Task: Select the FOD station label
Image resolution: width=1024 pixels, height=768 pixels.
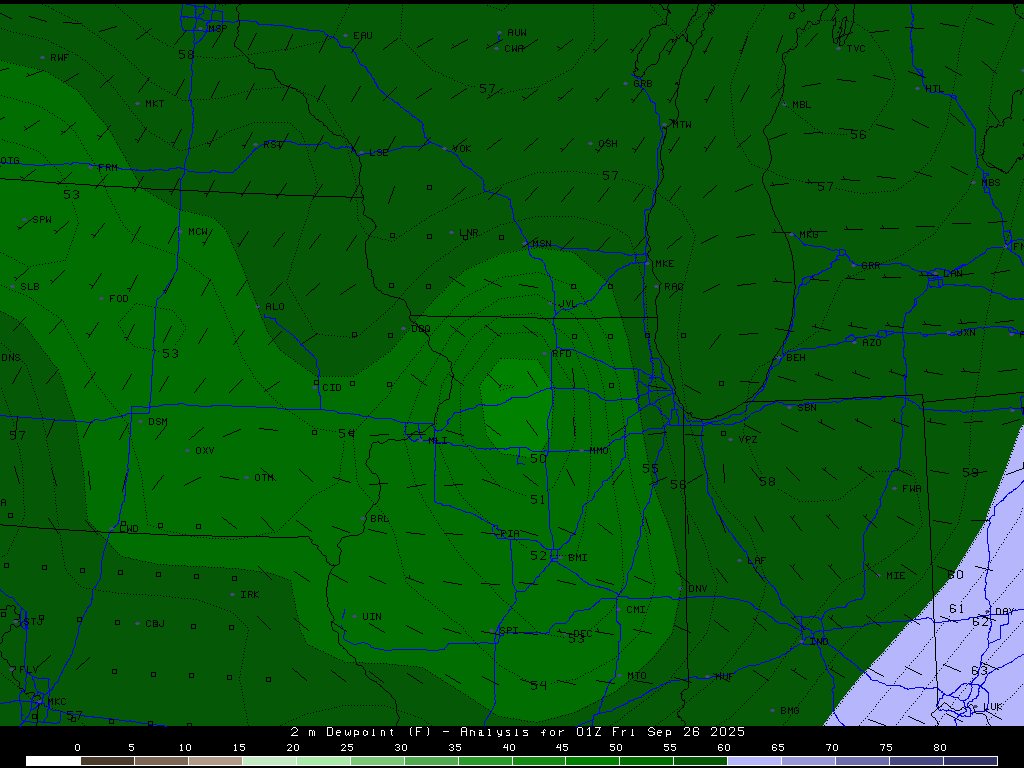Action: click(x=119, y=298)
